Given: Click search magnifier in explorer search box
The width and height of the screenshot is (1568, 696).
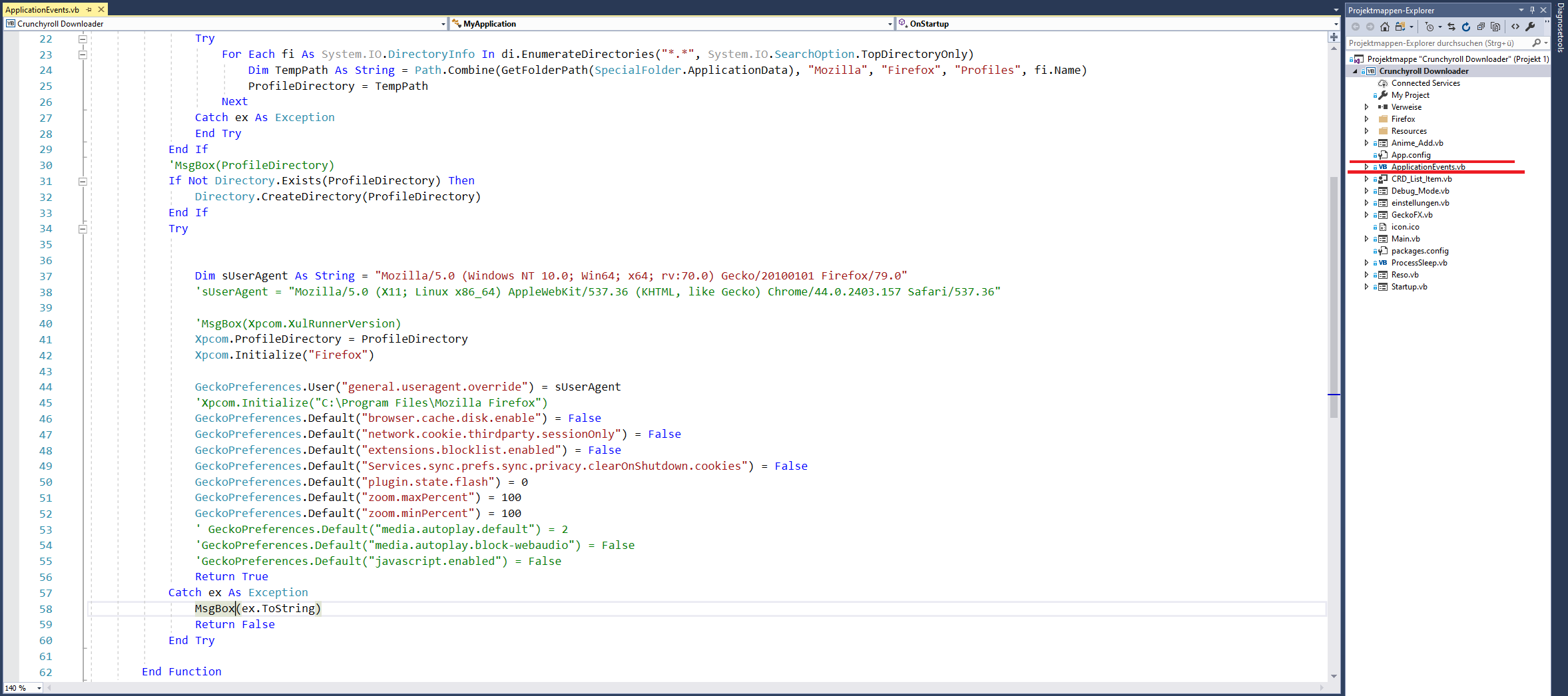Looking at the screenshot, I should click(x=1537, y=43).
